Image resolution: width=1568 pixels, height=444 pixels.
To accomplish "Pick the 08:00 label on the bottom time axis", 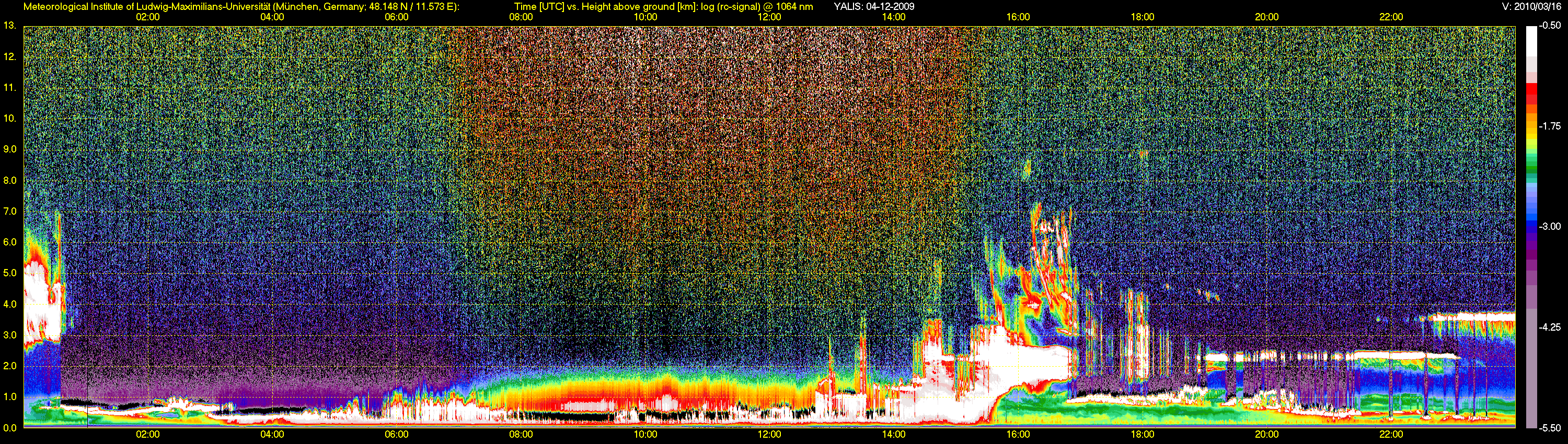I will (x=521, y=435).
